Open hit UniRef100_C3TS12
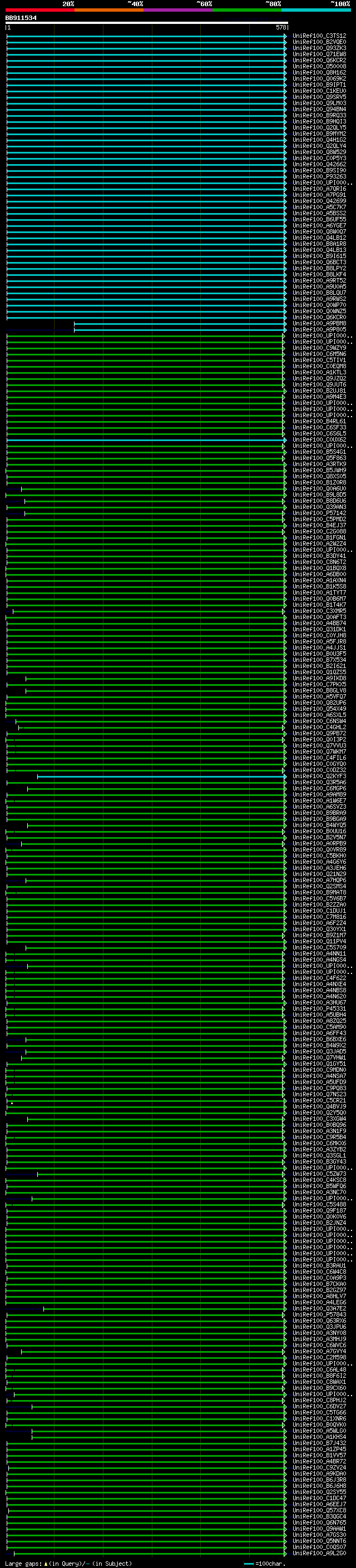This screenshot has height=1568, width=356. click(319, 36)
